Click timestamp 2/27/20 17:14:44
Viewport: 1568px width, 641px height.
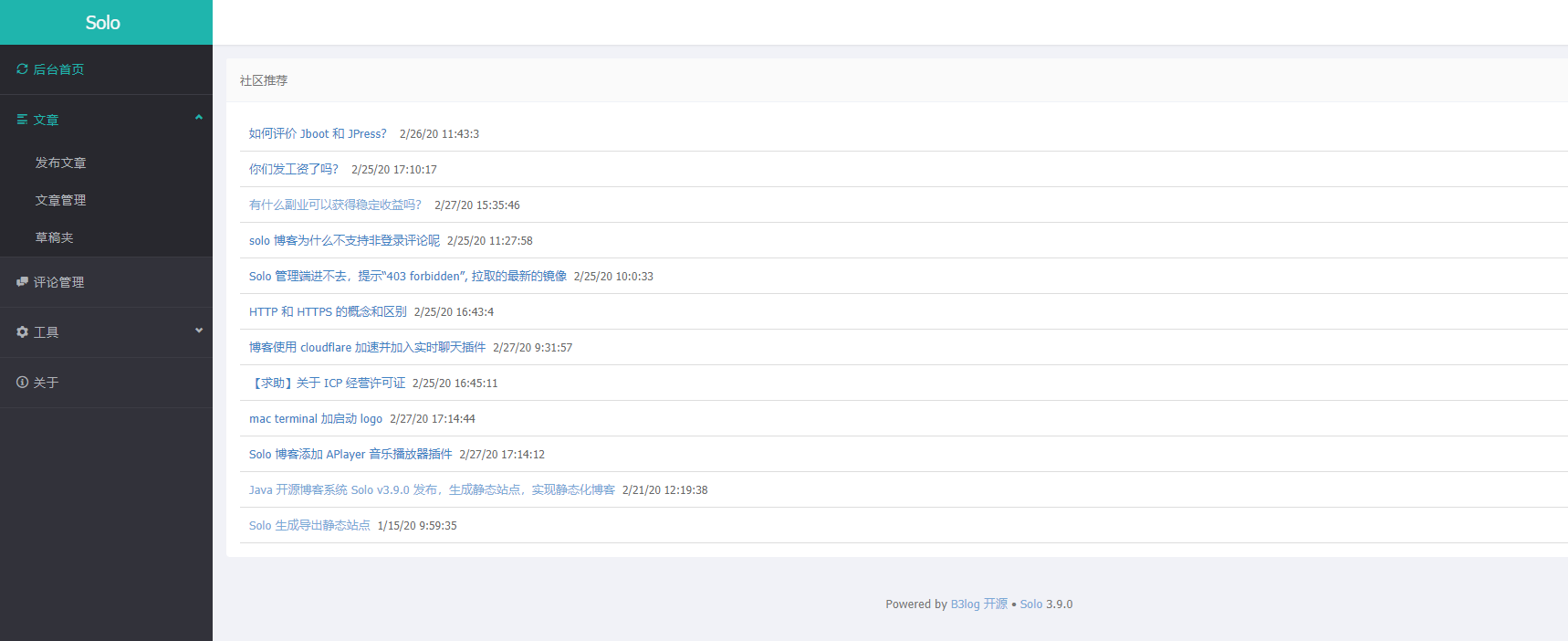433,418
